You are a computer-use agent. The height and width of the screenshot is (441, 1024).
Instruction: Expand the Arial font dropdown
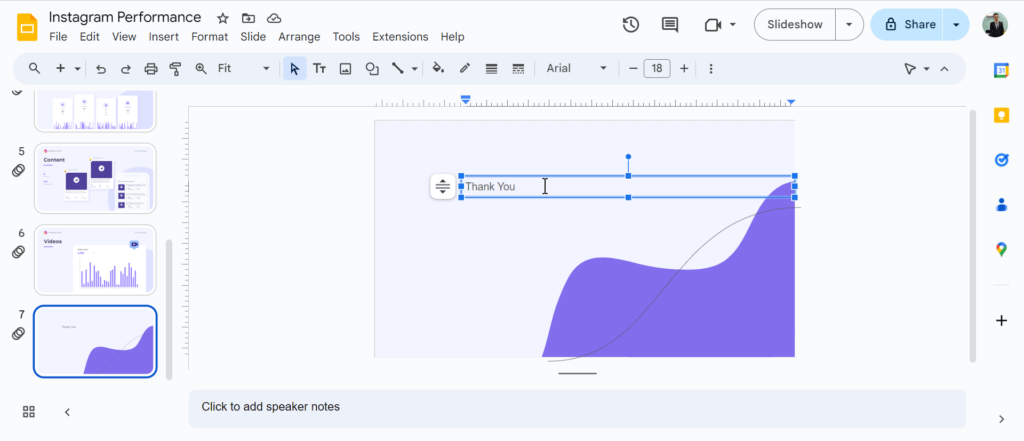tap(577, 69)
